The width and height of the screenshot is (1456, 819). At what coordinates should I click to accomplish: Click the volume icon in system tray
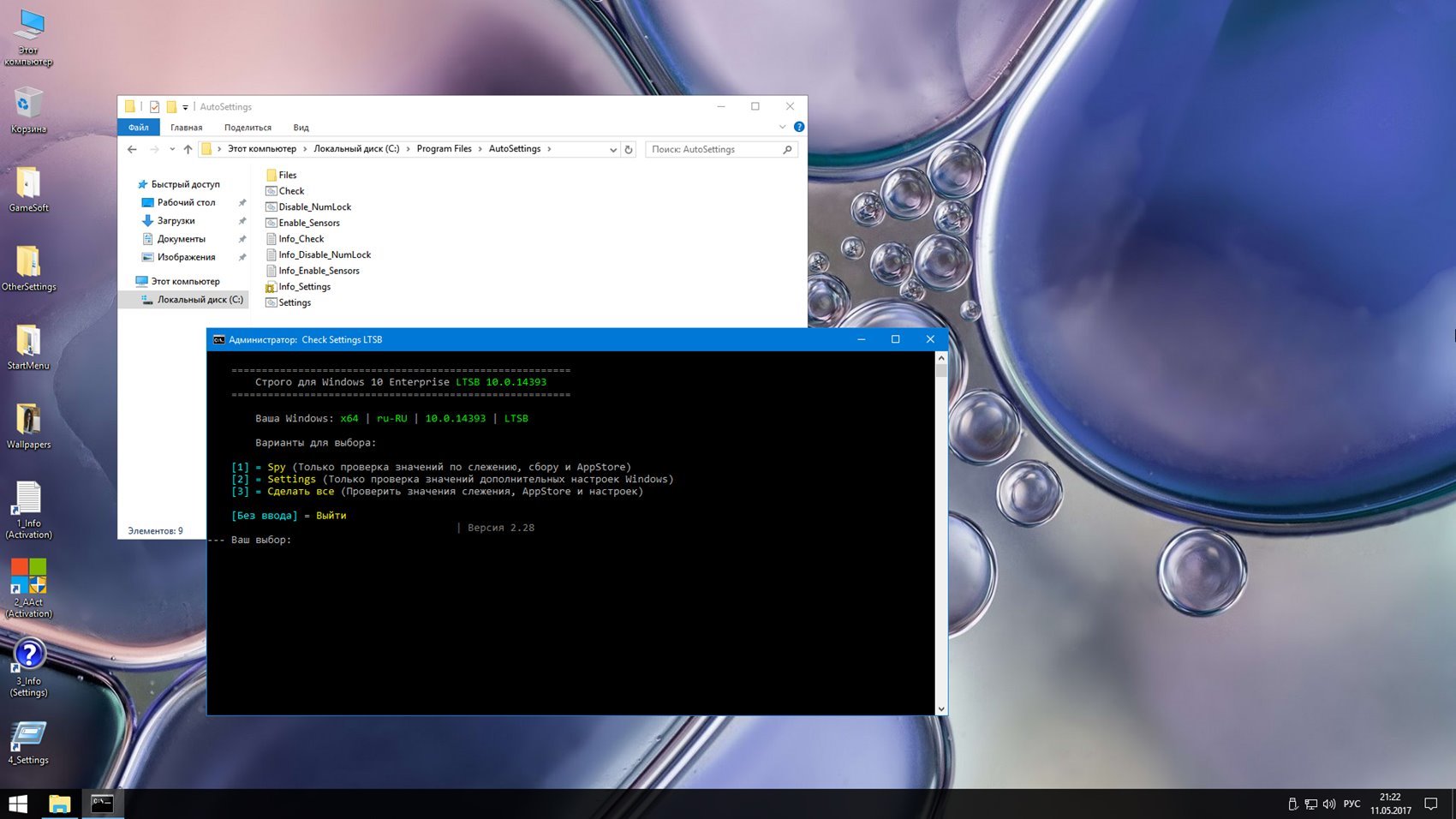coord(1328,804)
